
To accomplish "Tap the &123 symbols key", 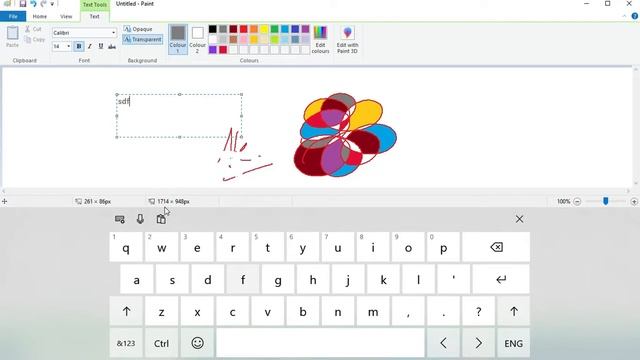I will [126, 343].
